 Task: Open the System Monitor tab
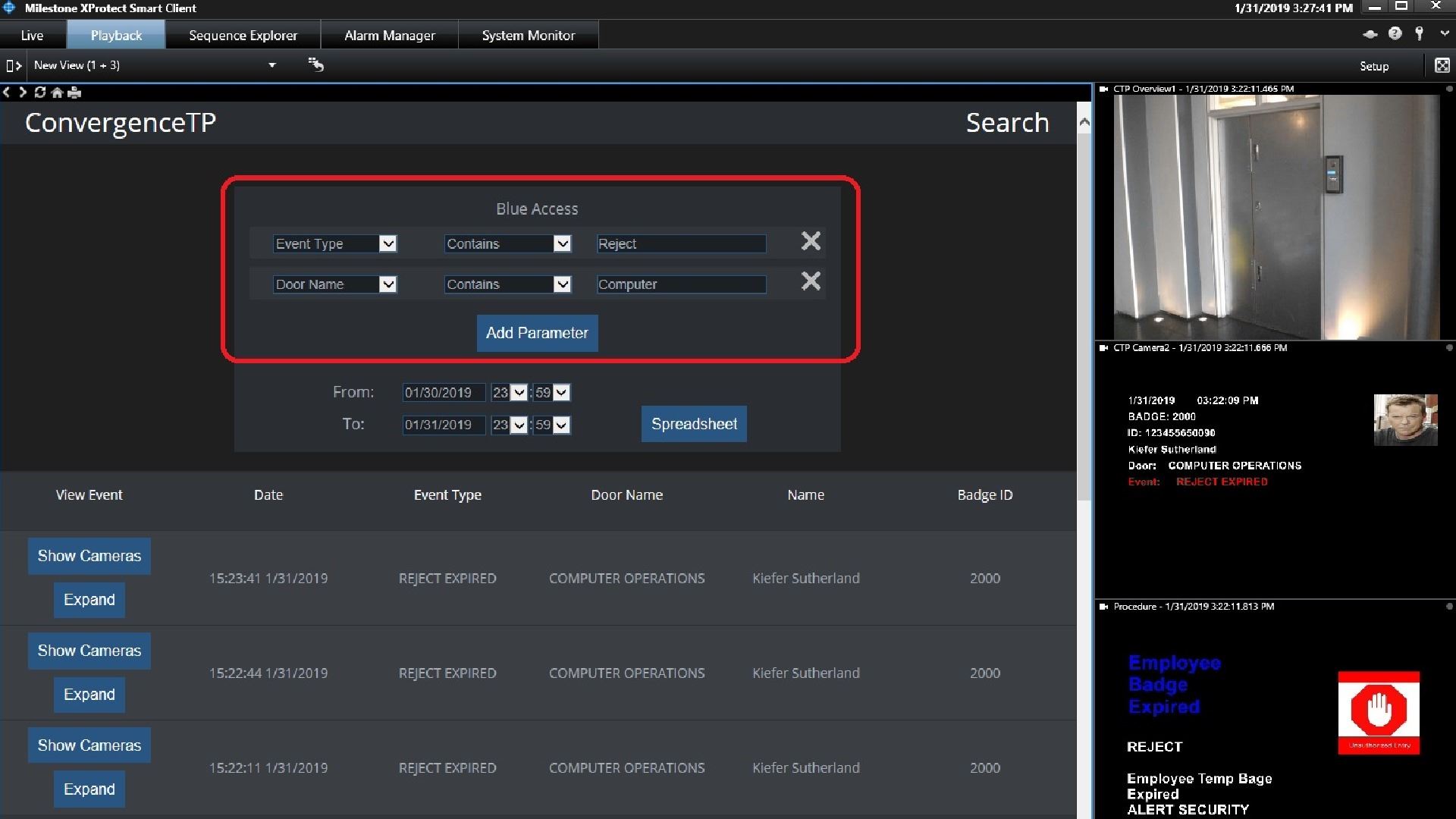point(529,35)
